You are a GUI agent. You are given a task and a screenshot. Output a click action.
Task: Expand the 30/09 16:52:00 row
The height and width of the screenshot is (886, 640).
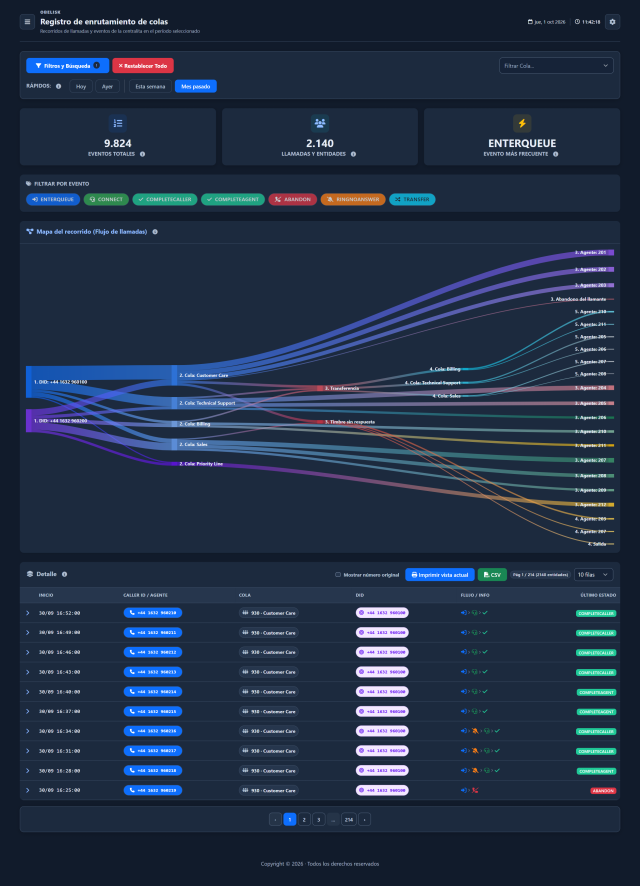click(x=28, y=613)
